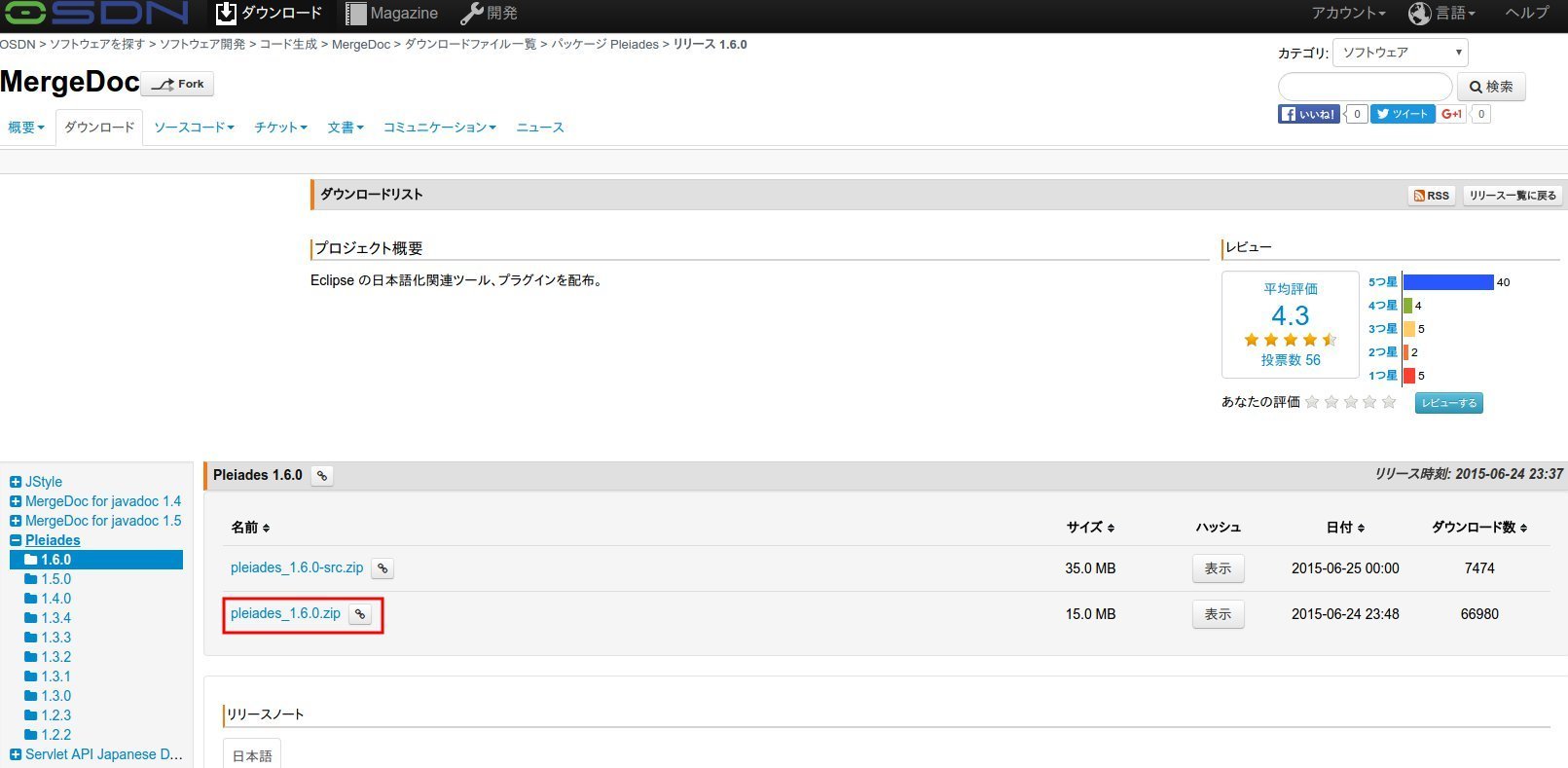The height and width of the screenshot is (768, 1568).
Task: Expand Servlet API Japanese D... node
Action: click(x=16, y=754)
